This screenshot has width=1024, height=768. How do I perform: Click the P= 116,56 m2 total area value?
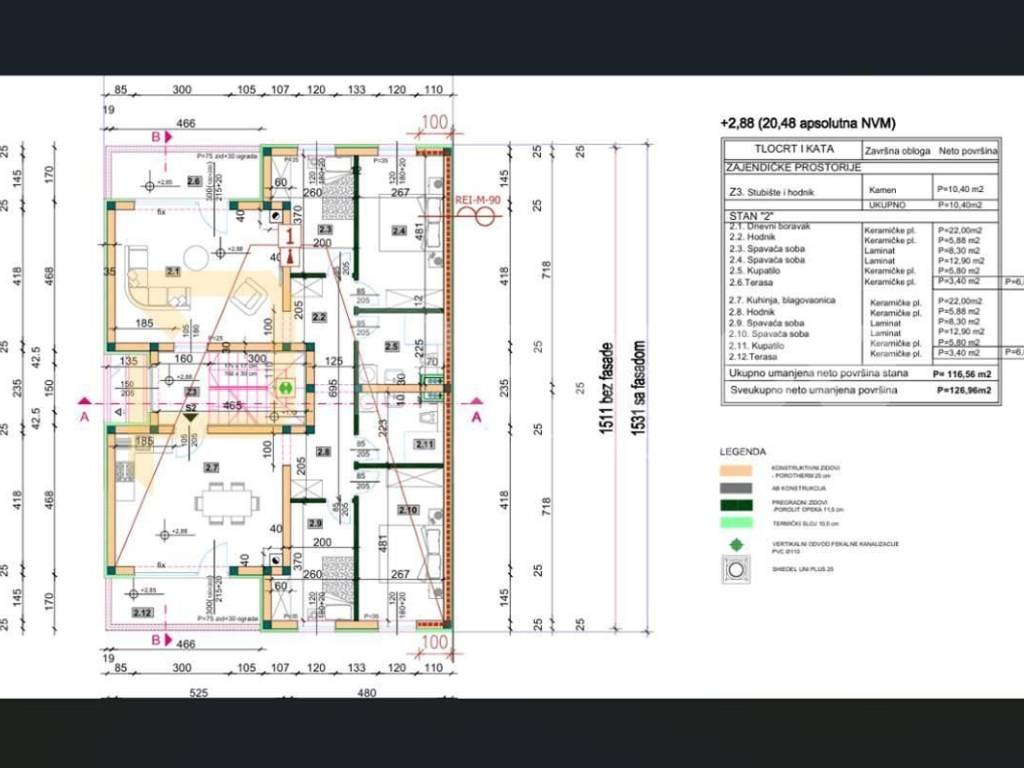point(962,372)
